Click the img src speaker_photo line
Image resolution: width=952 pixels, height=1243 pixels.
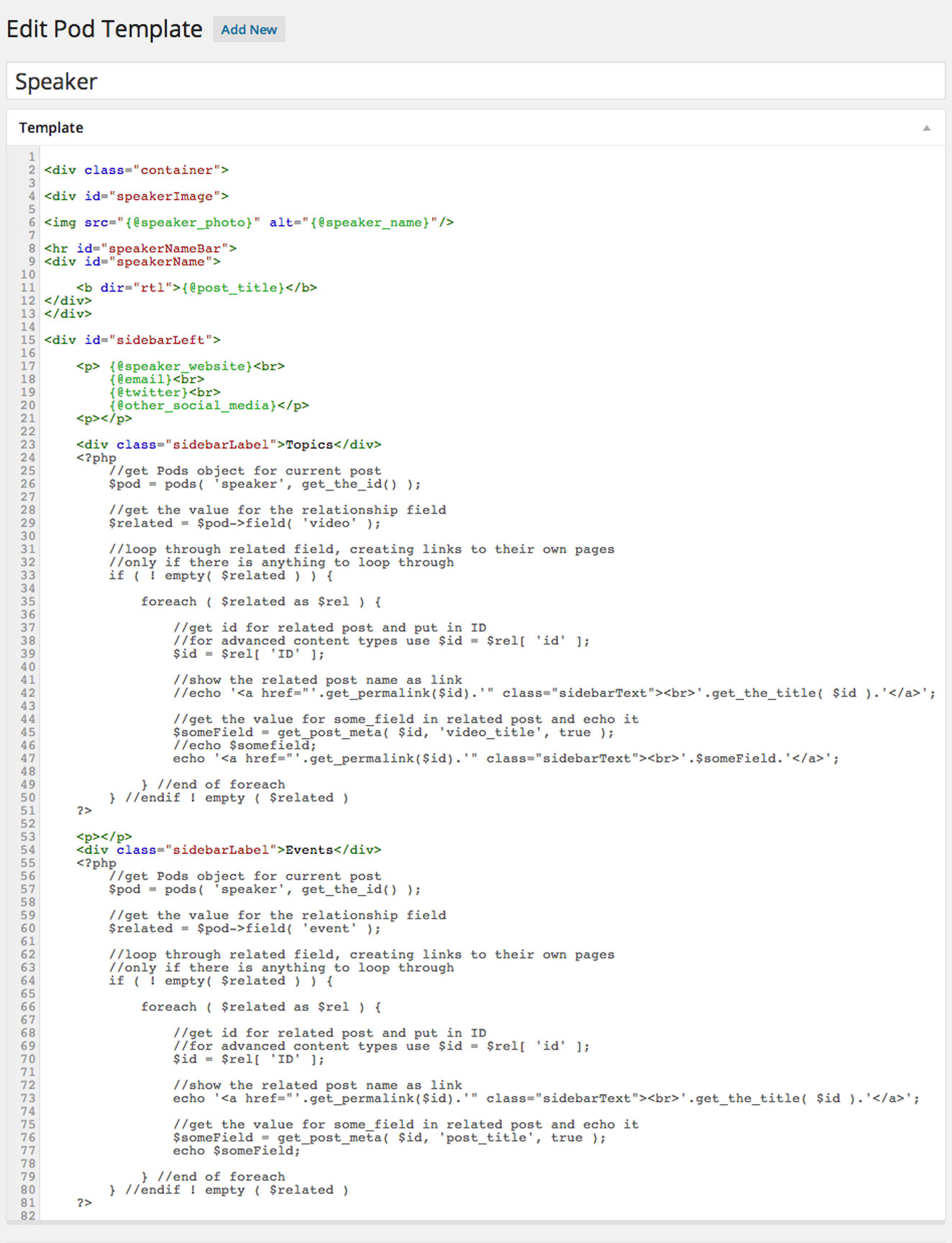249,222
